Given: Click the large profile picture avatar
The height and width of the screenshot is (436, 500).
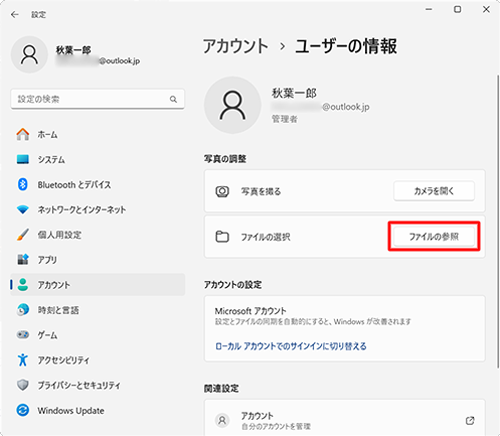Looking at the screenshot, I should [x=232, y=105].
